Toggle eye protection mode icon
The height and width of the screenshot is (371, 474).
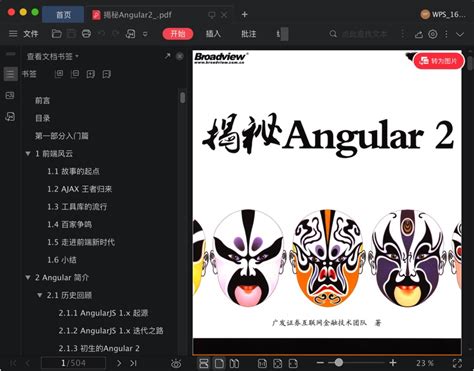tap(176, 363)
